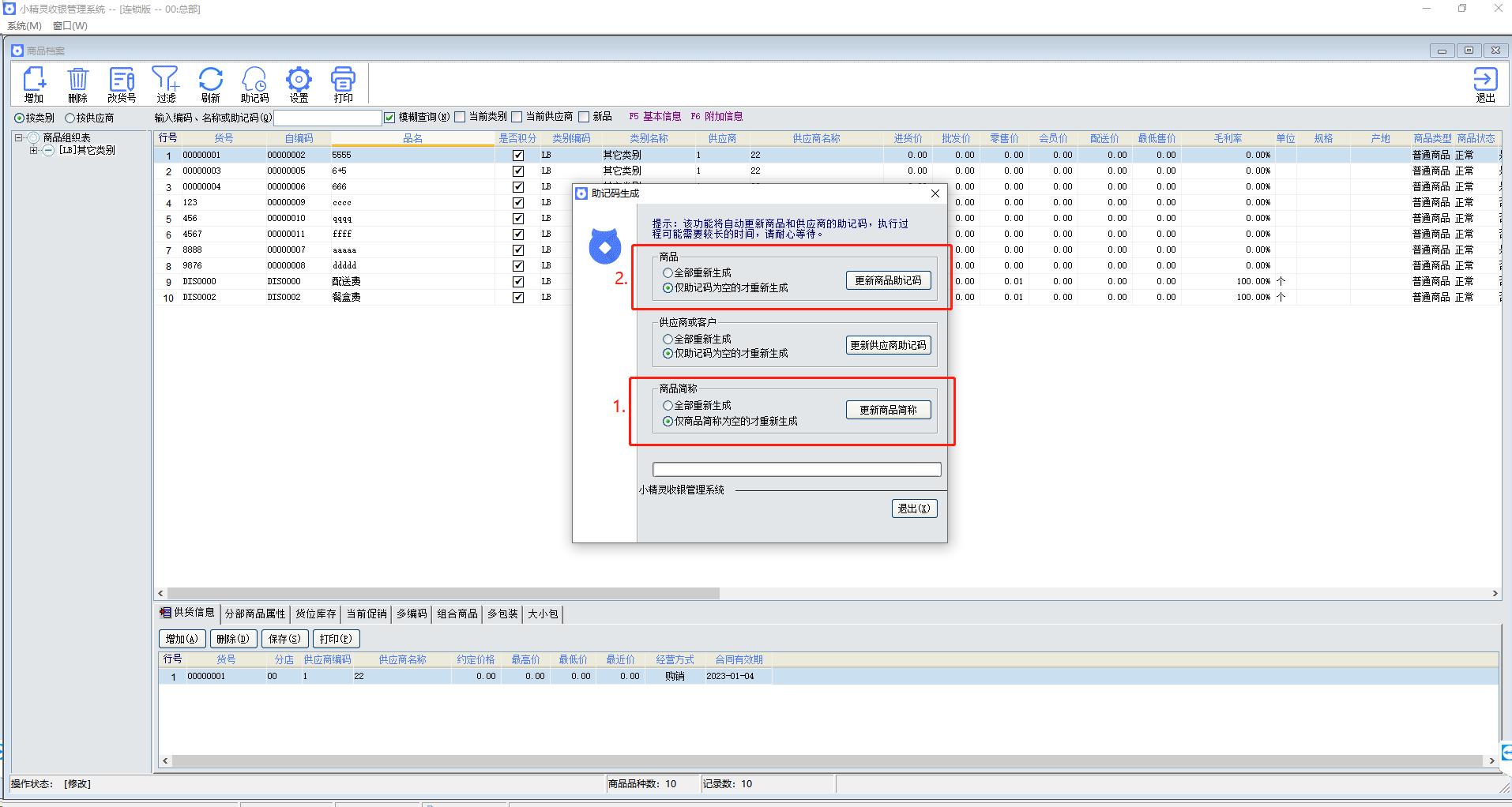Open the 设置 (Settings) gear icon
The image size is (1512, 807).
(299, 84)
